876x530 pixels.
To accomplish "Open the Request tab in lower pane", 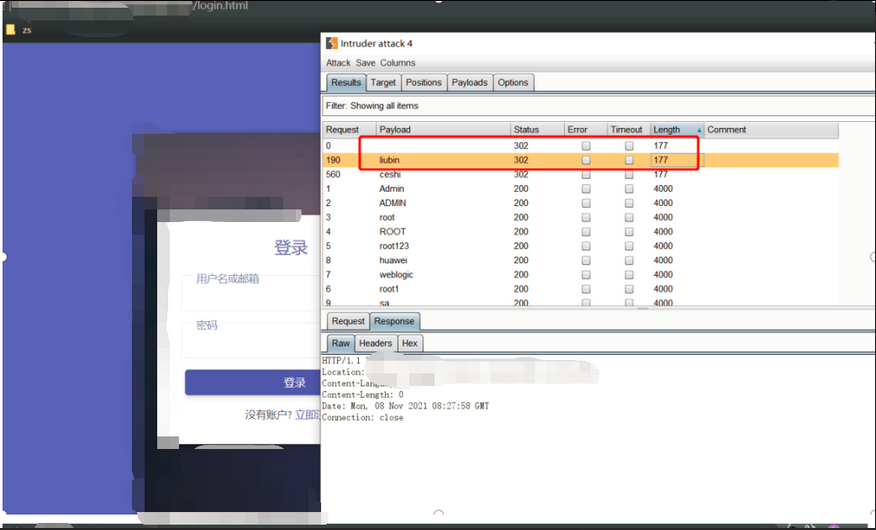I will tap(348, 322).
